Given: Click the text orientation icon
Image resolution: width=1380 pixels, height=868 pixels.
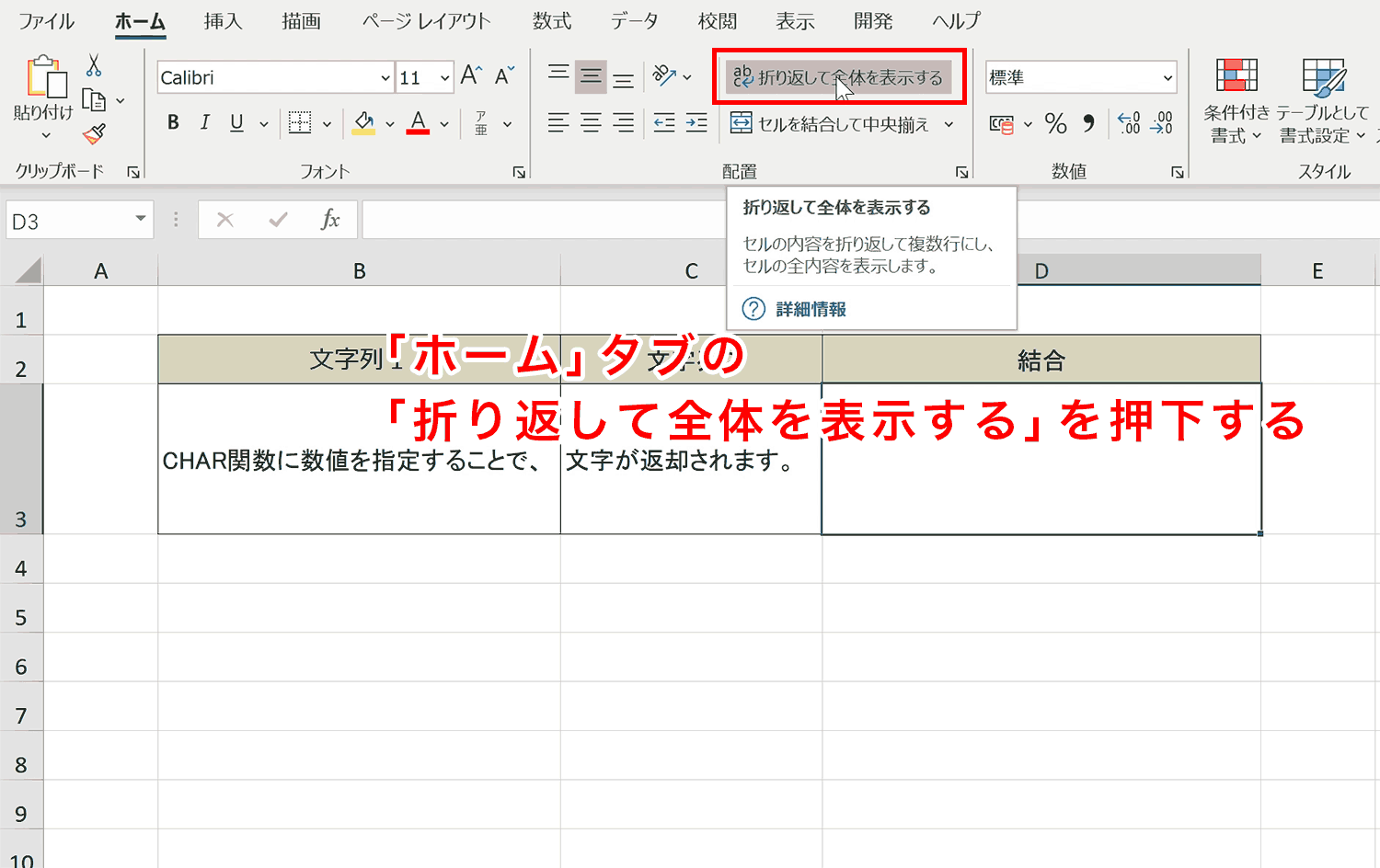Looking at the screenshot, I should tap(664, 76).
